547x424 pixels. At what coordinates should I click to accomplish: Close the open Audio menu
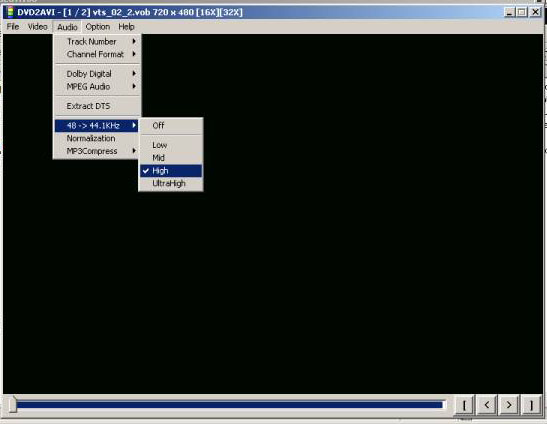[67, 27]
